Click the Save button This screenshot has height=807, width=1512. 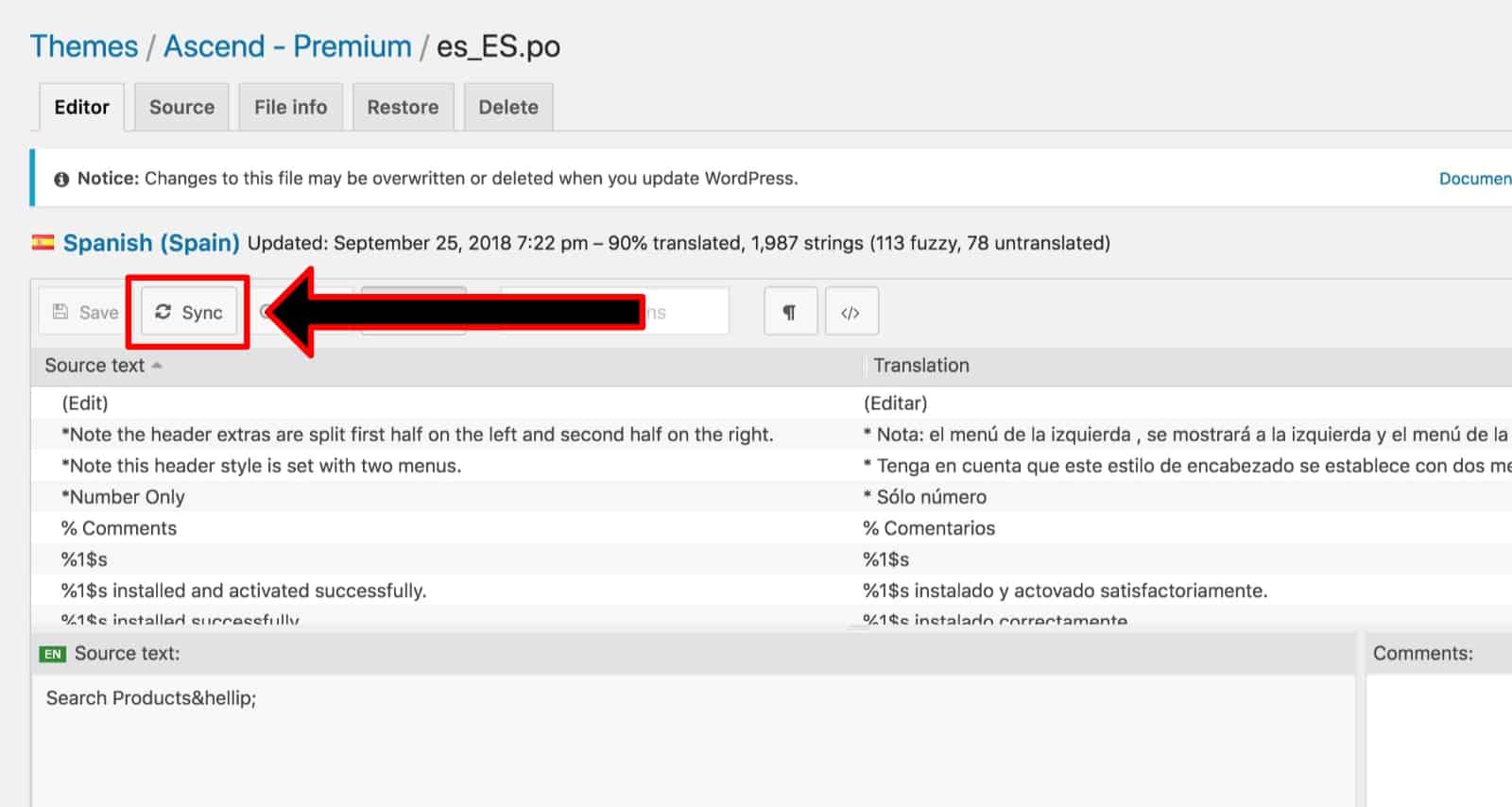click(85, 312)
